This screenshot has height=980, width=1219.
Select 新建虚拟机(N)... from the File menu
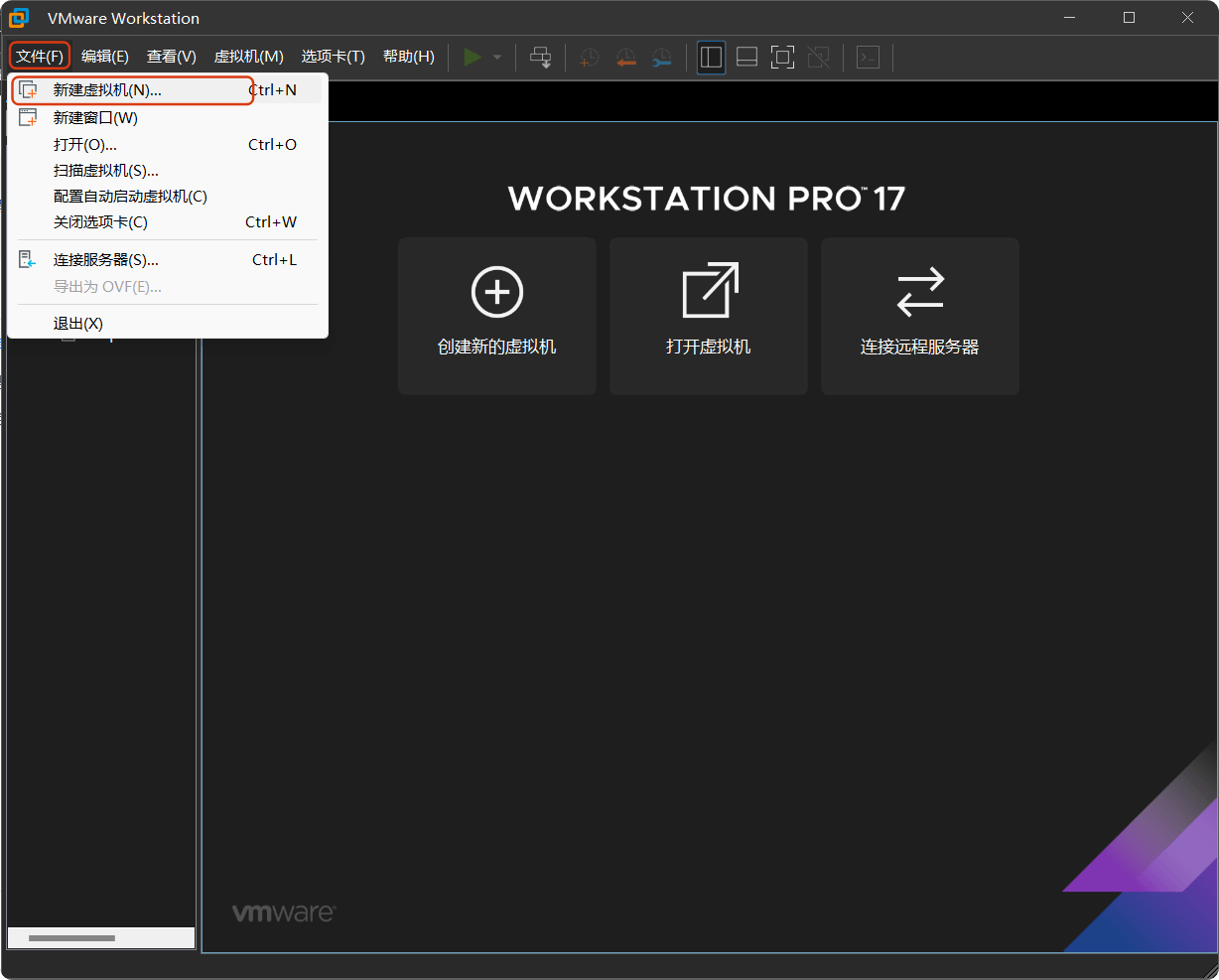click(107, 90)
